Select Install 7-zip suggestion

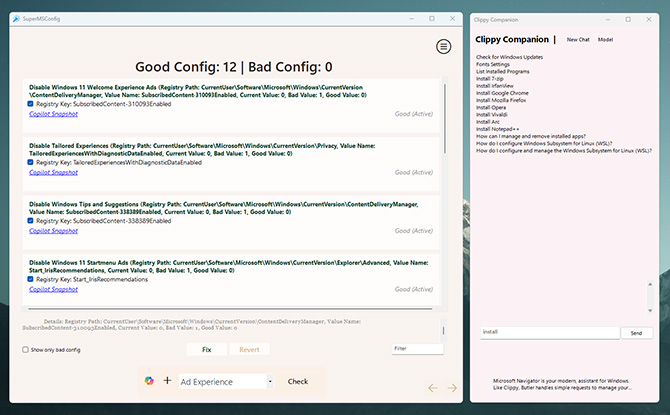[490, 79]
